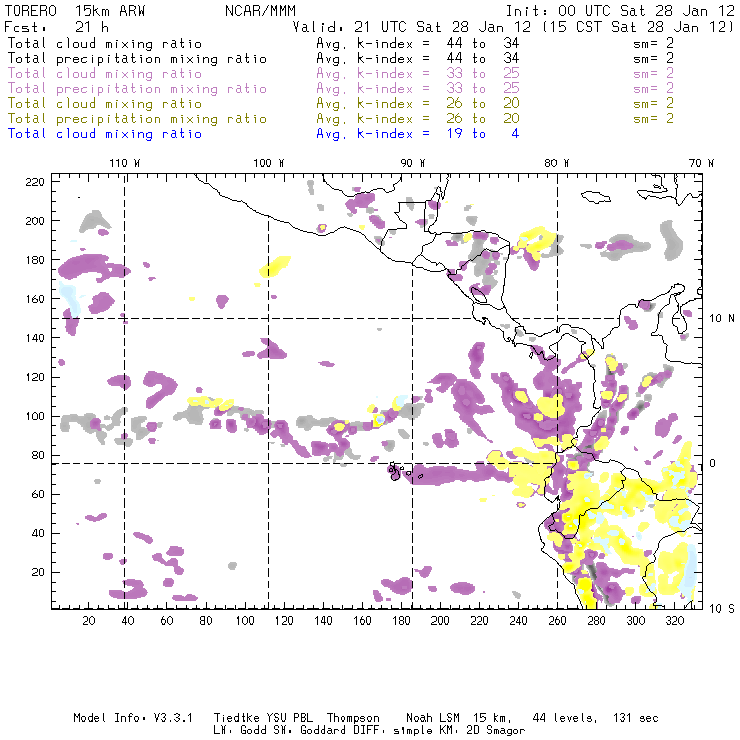Click the '90 W' longitude label

[x=413, y=163]
